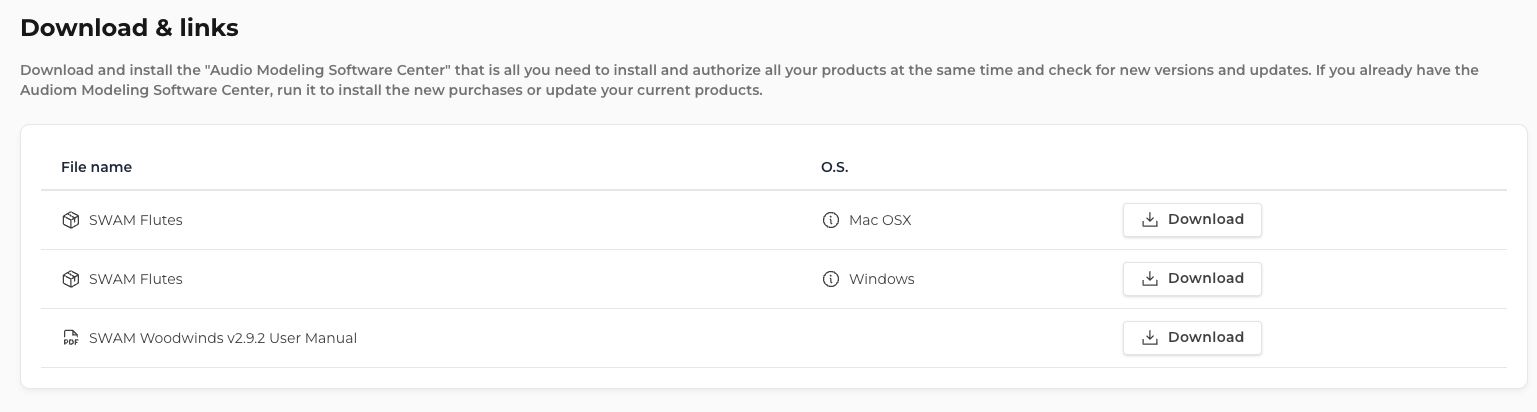1537x412 pixels.
Task: Click the download arrow icon in the Windows row
Action: (x=1149, y=279)
